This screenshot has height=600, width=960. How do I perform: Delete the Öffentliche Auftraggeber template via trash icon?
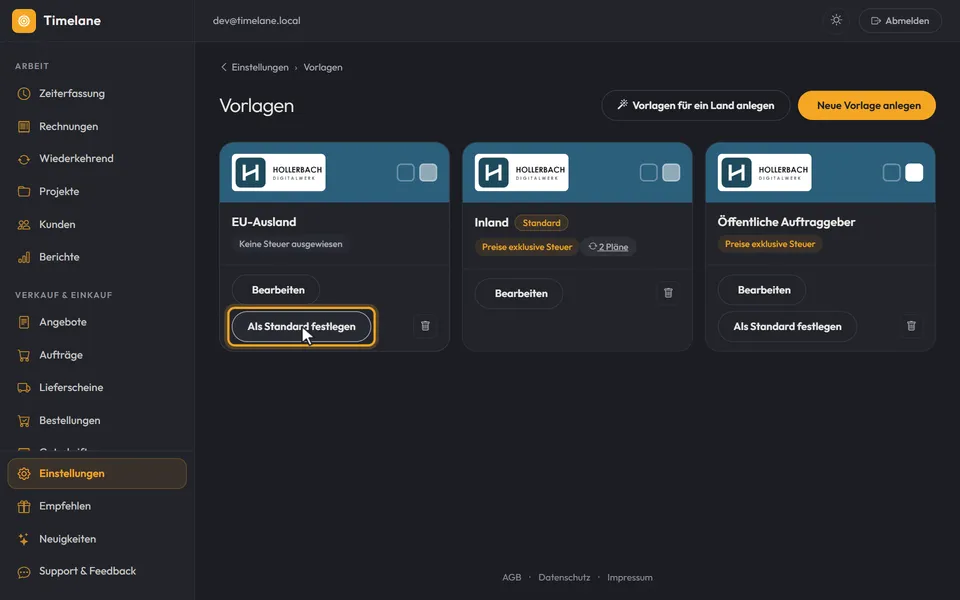pyautogui.click(x=912, y=326)
